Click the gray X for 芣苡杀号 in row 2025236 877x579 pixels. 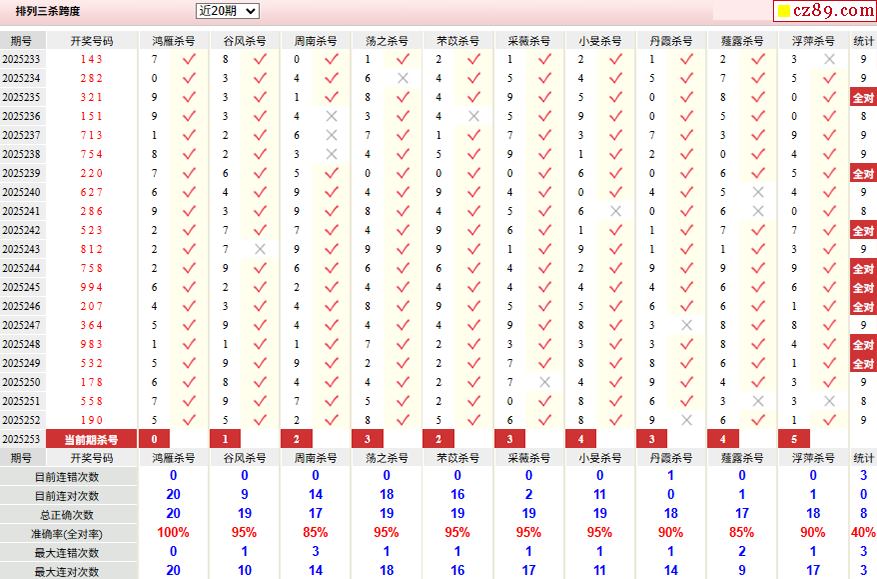(474, 116)
